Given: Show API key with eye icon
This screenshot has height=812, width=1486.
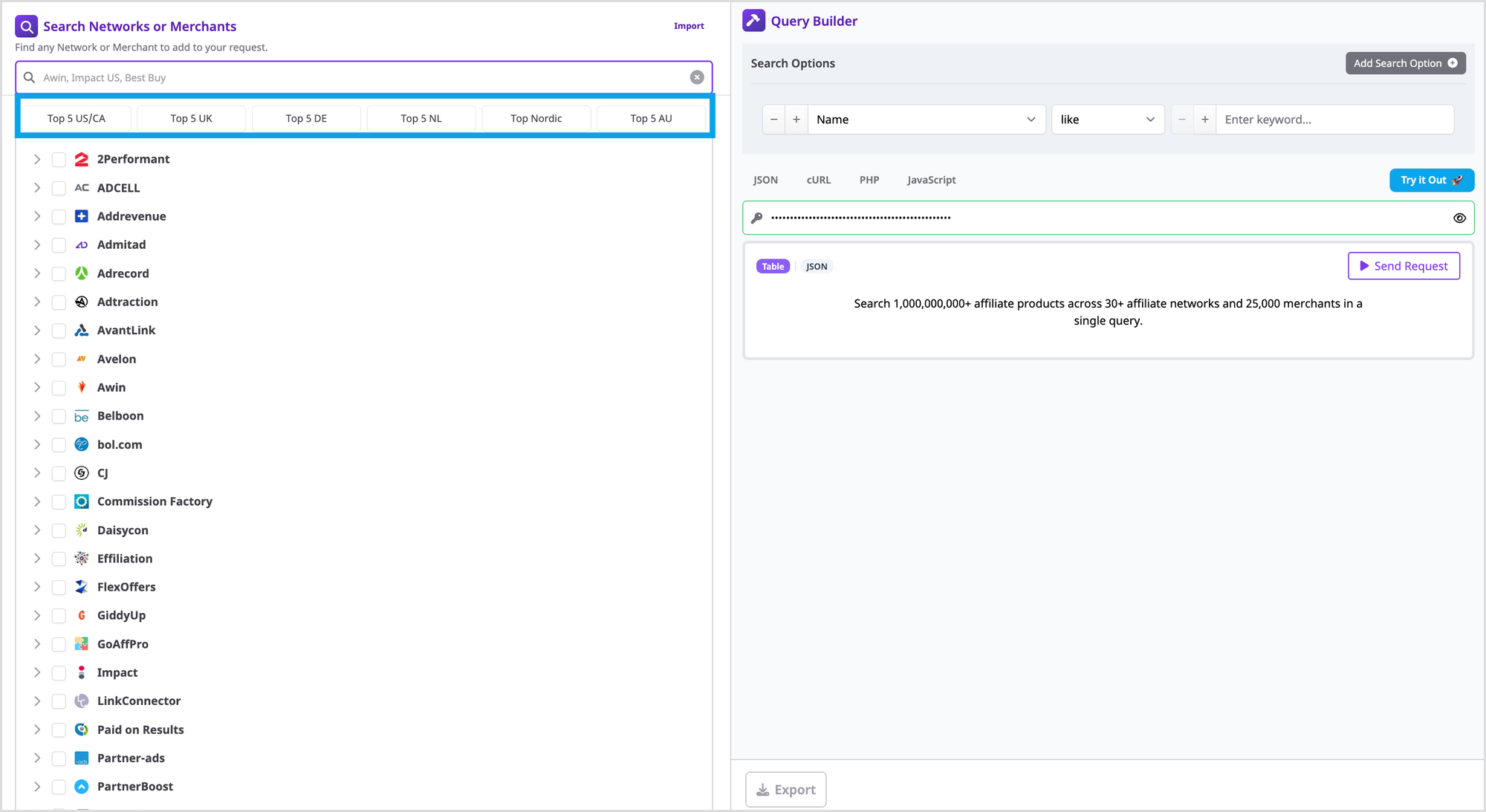Looking at the screenshot, I should click(x=1459, y=218).
